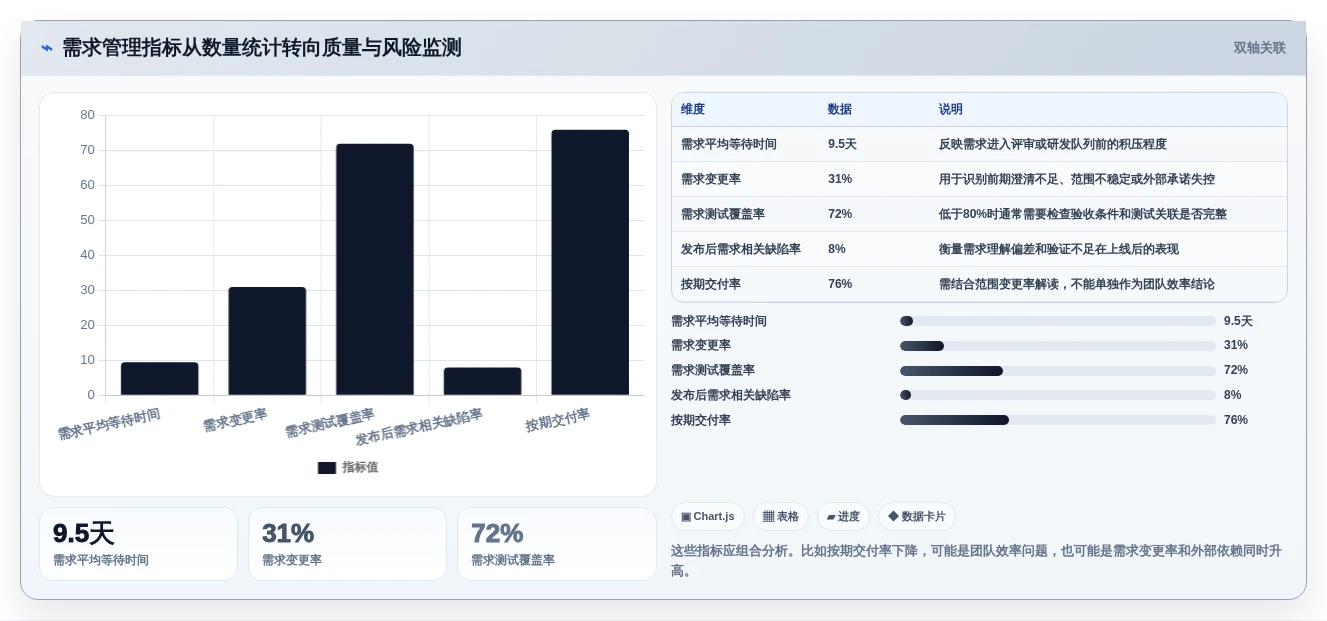1327x621 pixels.
Task: Click the Chart.js tag chip
Action: pos(708,517)
